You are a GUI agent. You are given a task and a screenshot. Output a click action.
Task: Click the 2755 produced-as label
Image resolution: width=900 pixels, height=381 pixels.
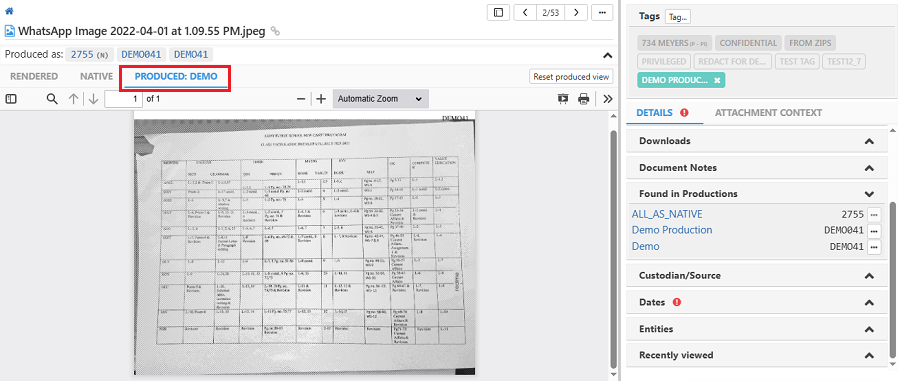pyautogui.click(x=89, y=55)
